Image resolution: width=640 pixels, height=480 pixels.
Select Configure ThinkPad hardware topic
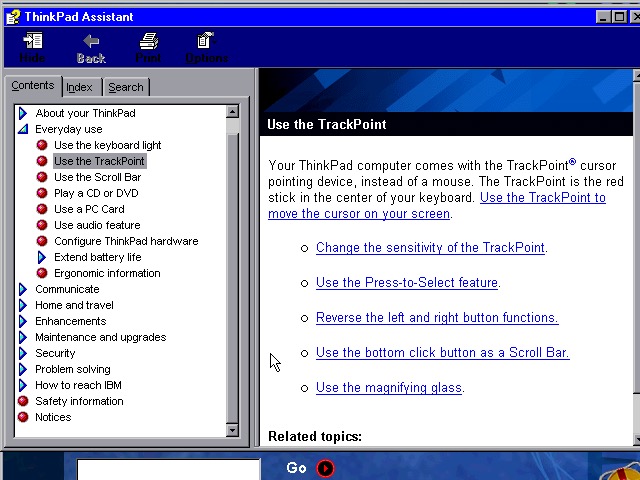click(126, 241)
